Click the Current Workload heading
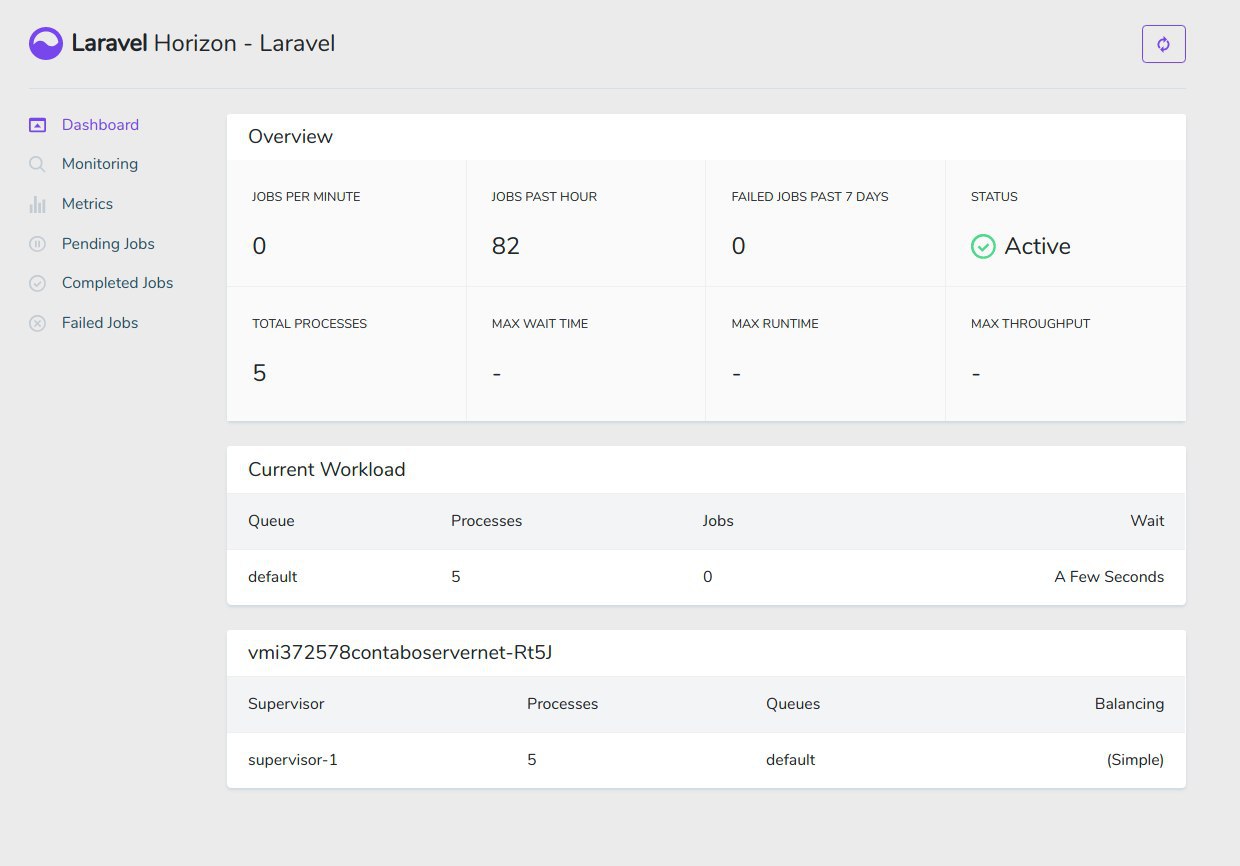The image size is (1240, 866). pos(327,470)
